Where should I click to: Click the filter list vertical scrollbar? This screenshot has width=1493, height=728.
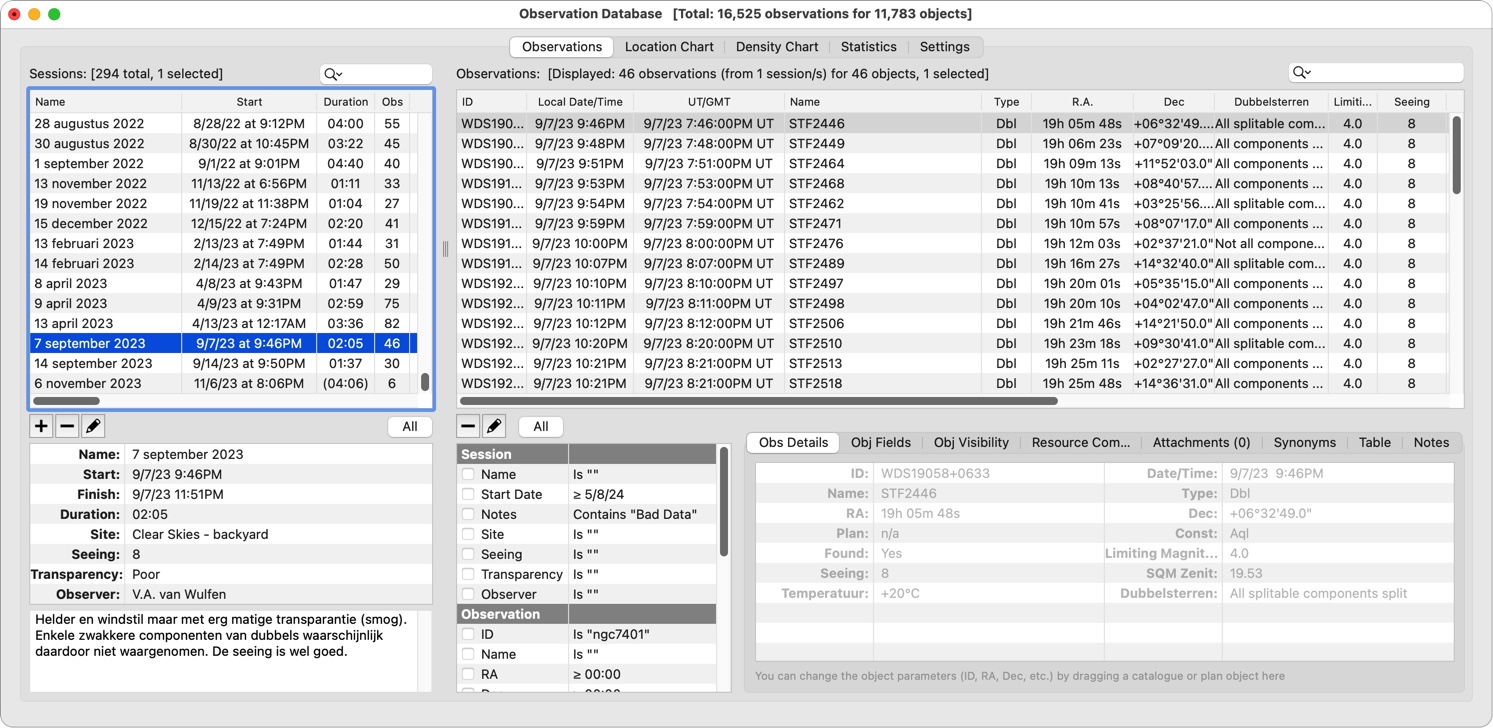pos(723,502)
